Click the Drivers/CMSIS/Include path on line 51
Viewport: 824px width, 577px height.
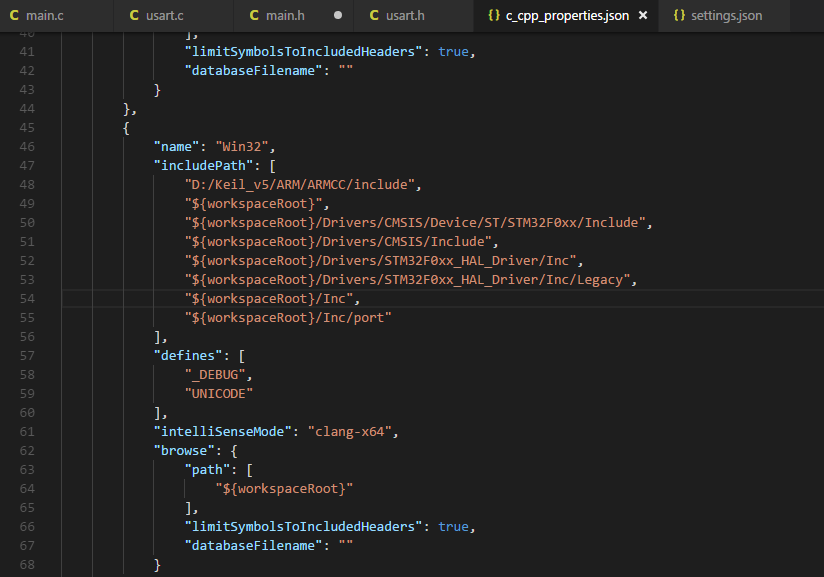click(x=338, y=242)
